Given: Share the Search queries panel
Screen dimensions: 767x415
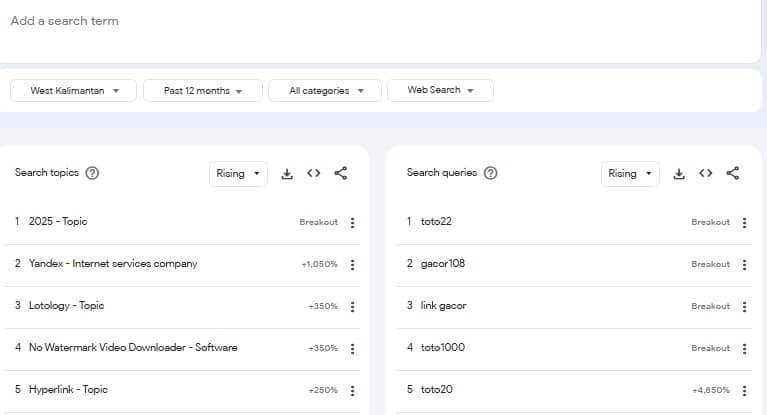Looking at the screenshot, I should [x=732, y=173].
